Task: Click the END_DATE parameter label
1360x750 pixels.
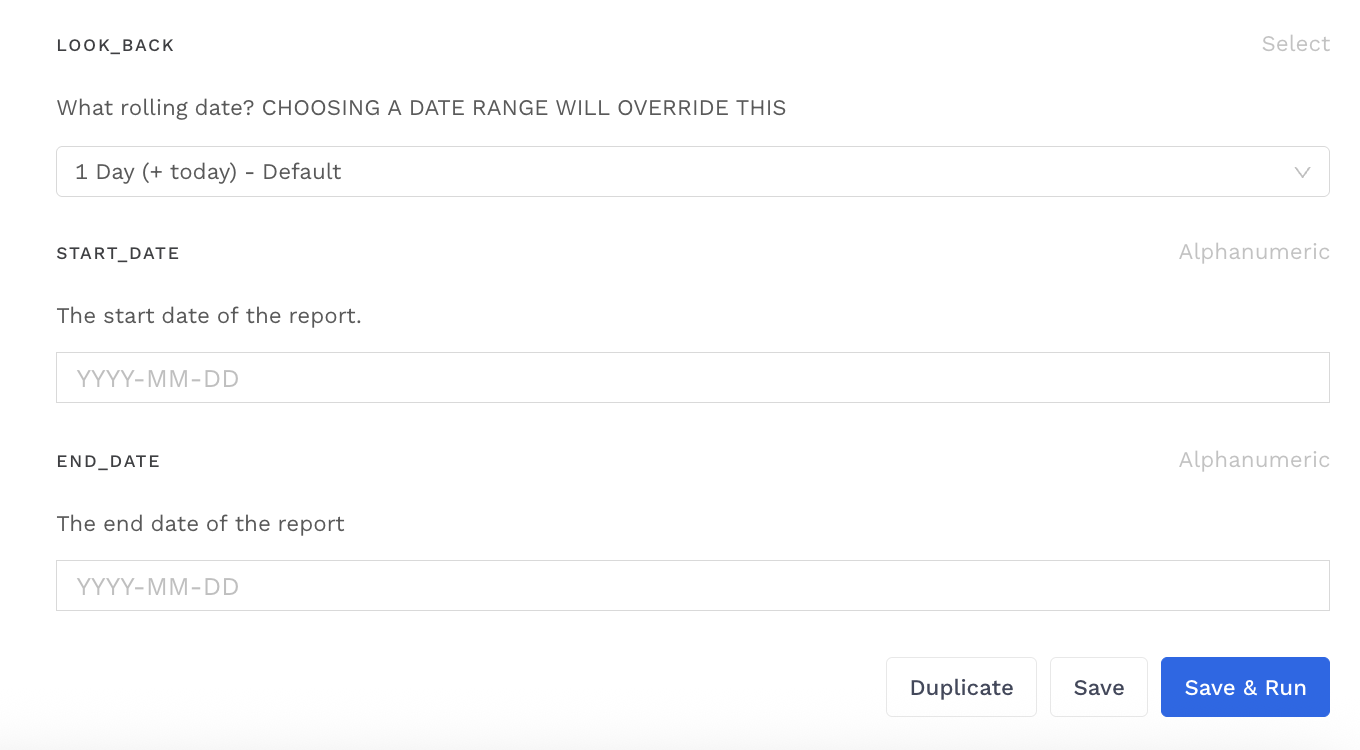Action: click(108, 462)
